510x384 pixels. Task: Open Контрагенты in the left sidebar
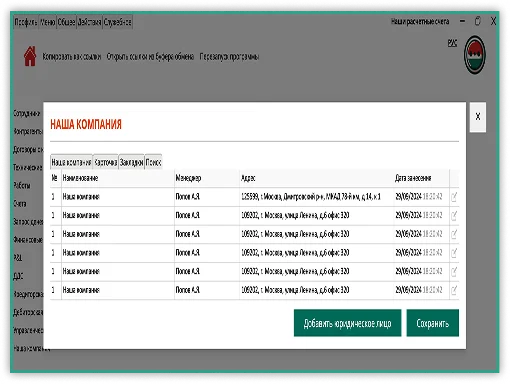(28, 131)
